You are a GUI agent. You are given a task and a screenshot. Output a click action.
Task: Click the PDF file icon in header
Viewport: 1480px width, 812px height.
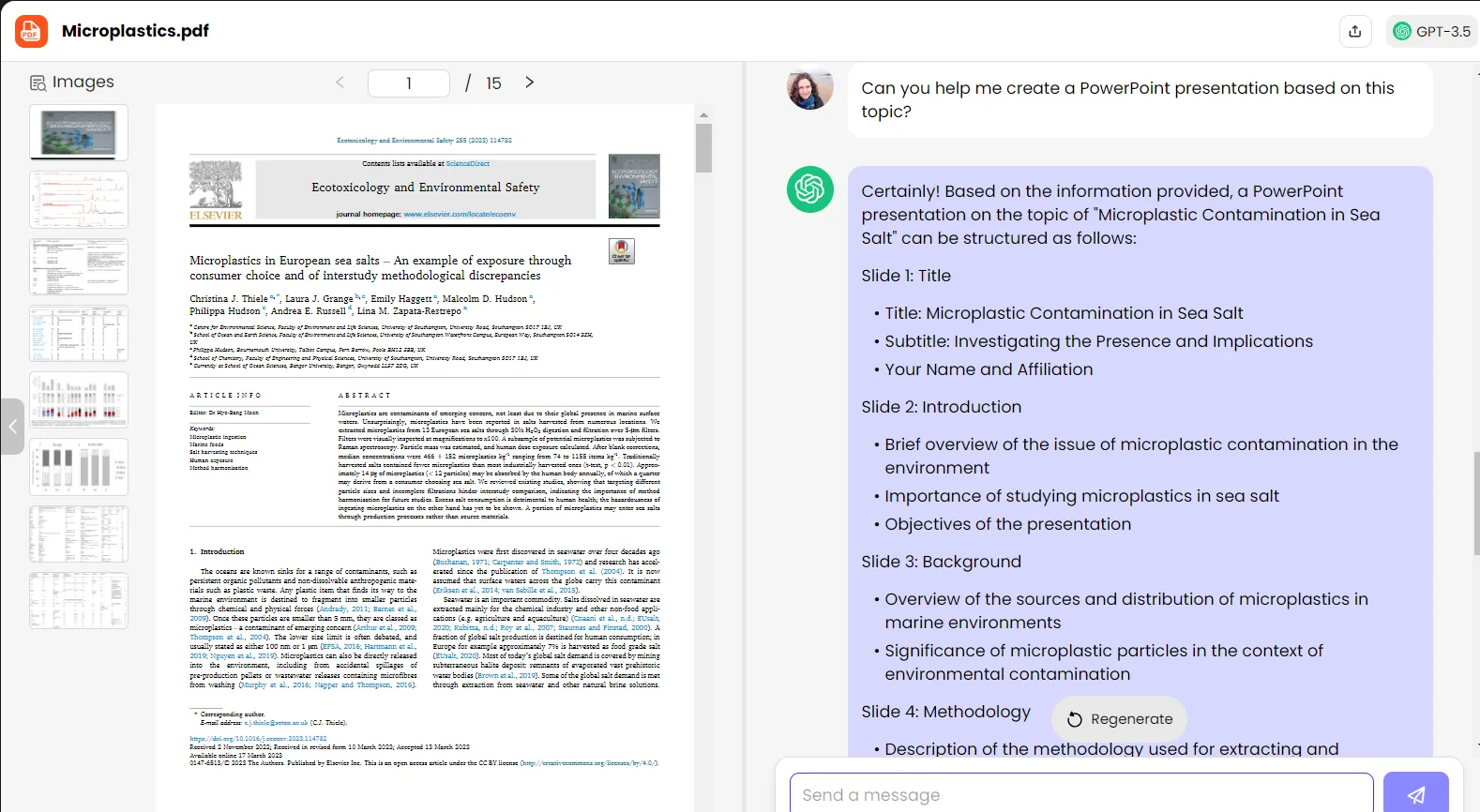point(31,31)
